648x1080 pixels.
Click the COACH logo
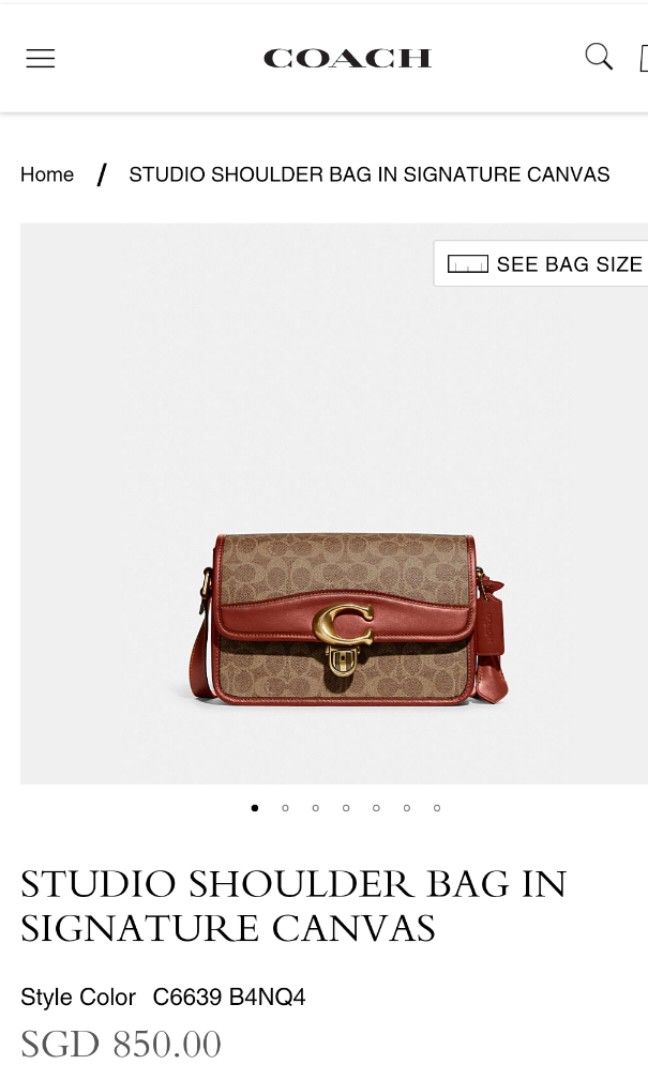[347, 59]
